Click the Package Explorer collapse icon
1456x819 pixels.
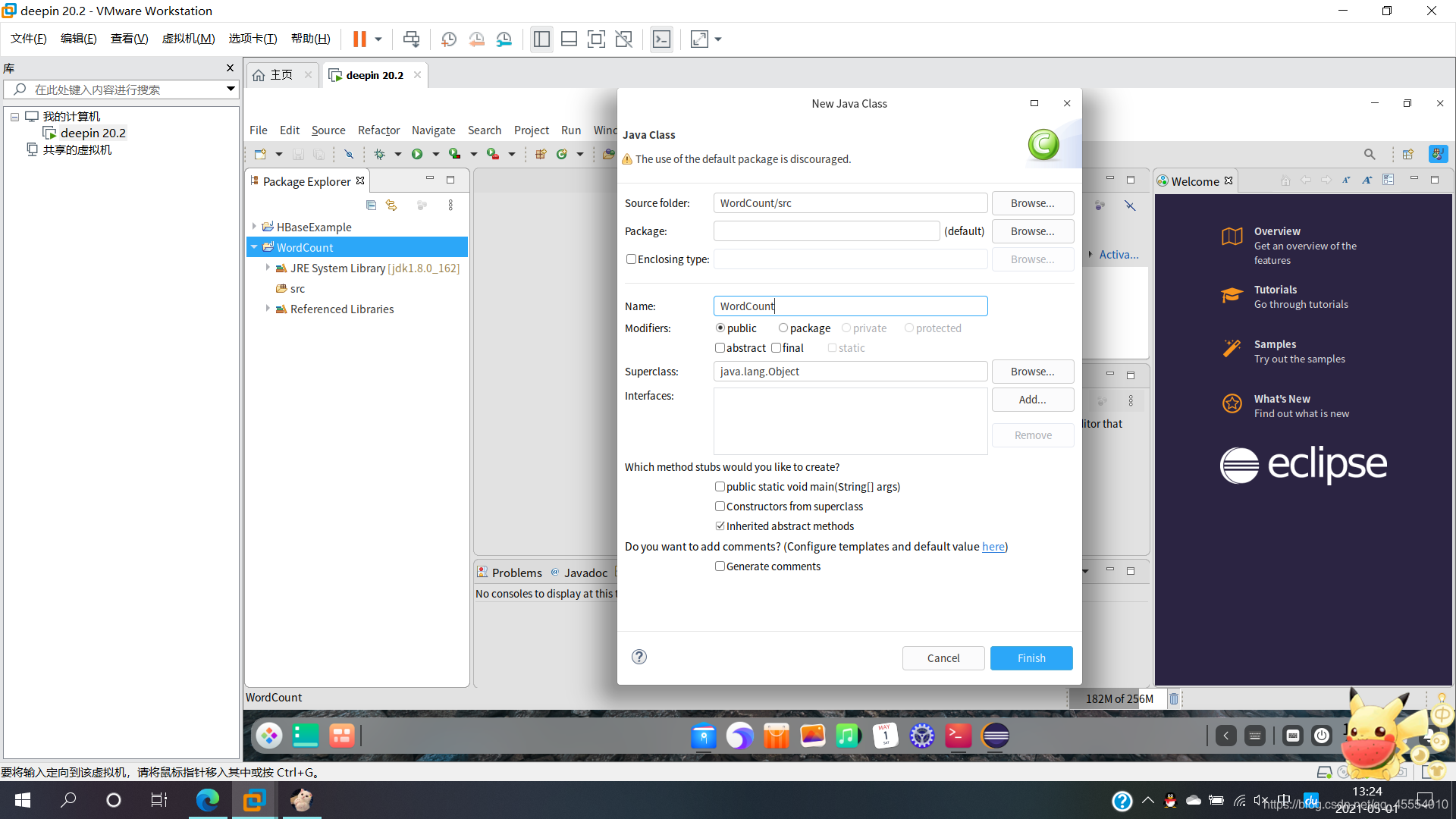click(x=370, y=205)
